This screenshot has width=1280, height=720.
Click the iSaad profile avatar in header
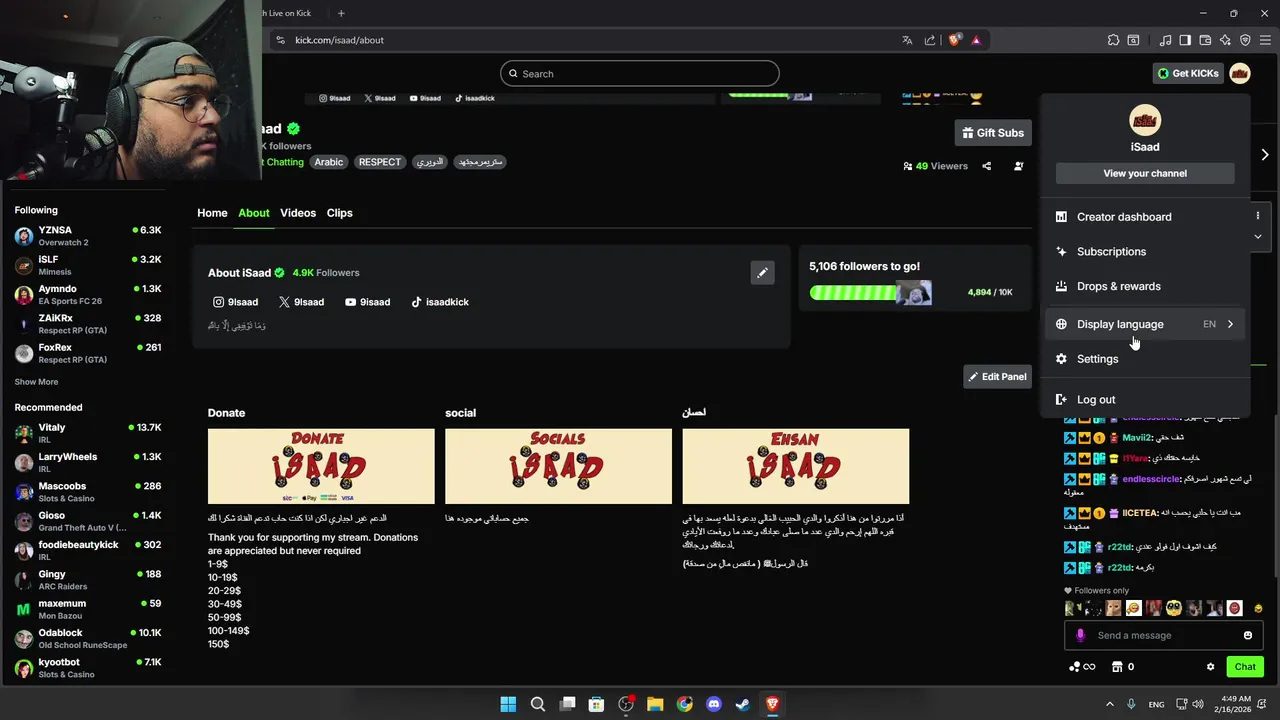pos(1240,73)
